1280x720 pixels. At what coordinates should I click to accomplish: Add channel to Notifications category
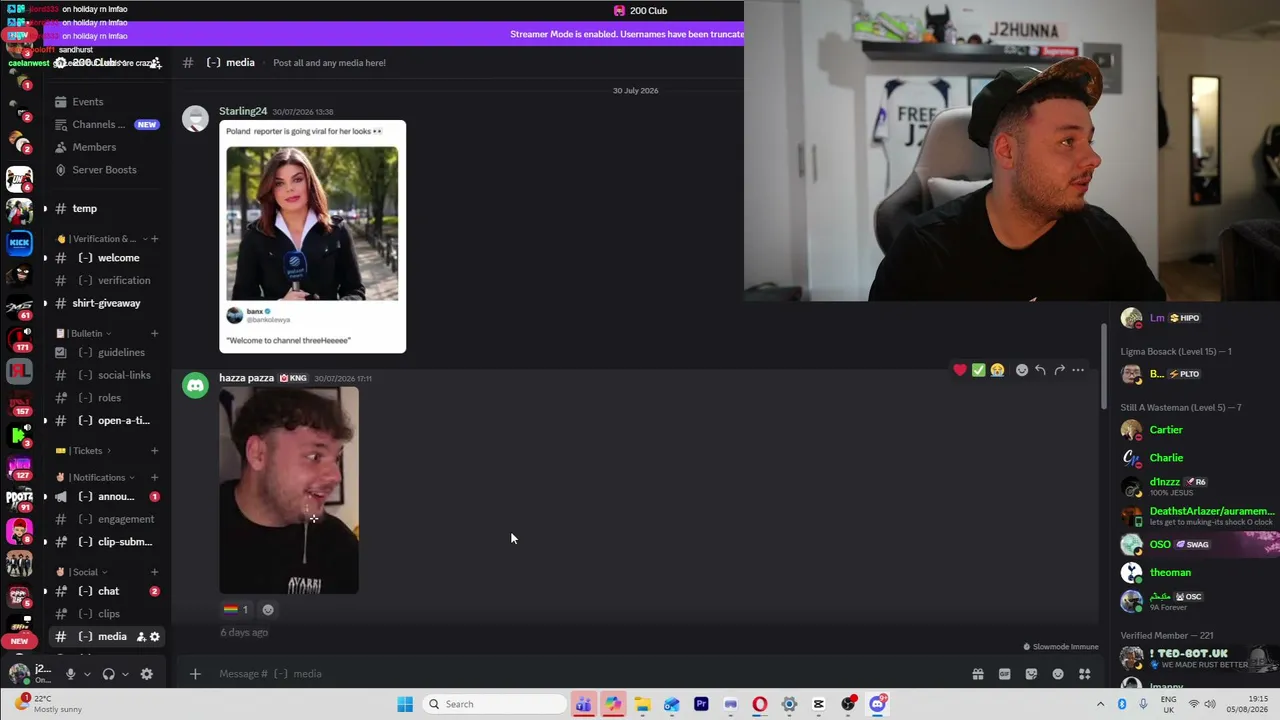(x=154, y=478)
